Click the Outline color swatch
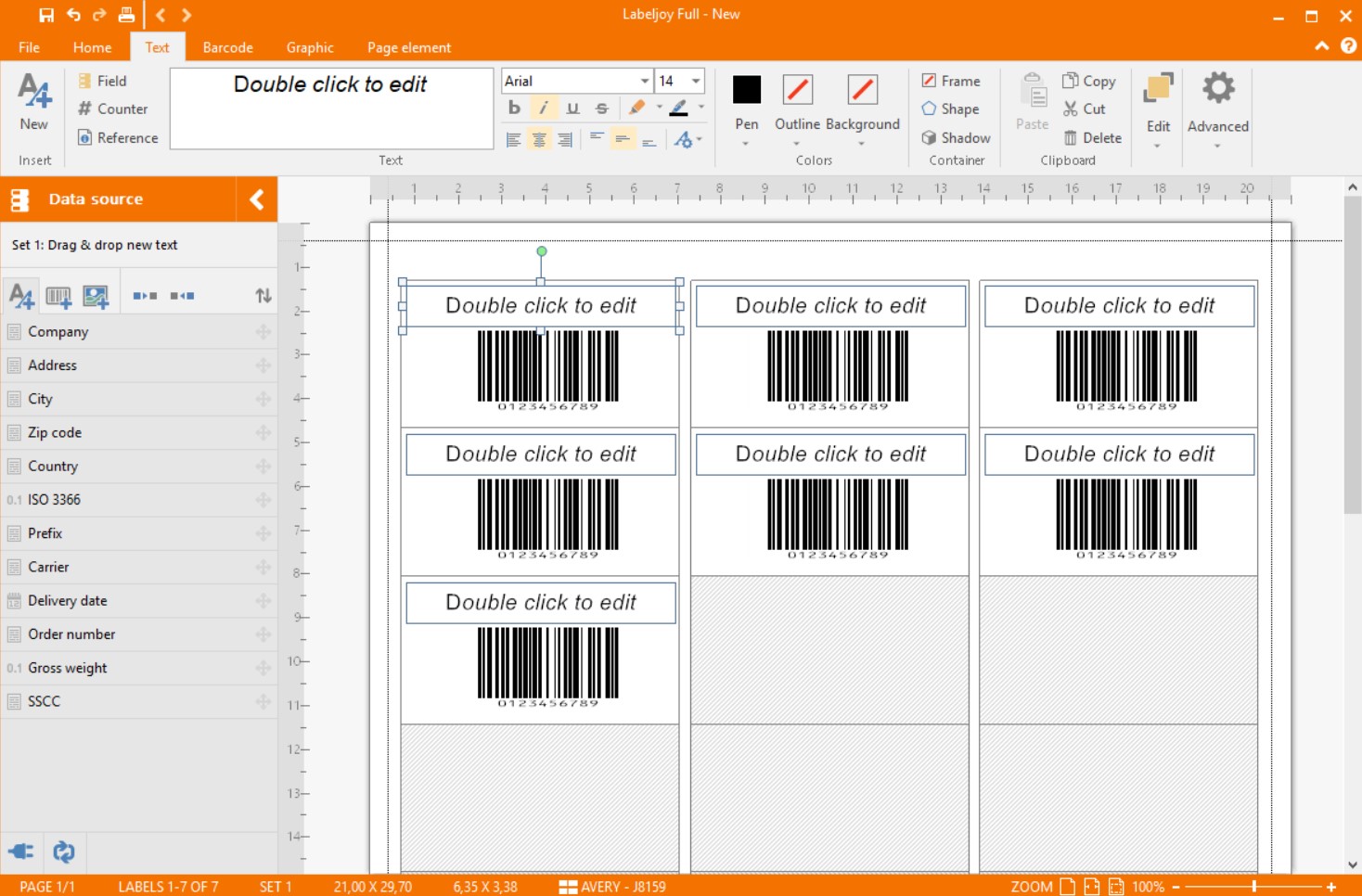 pos(797,90)
